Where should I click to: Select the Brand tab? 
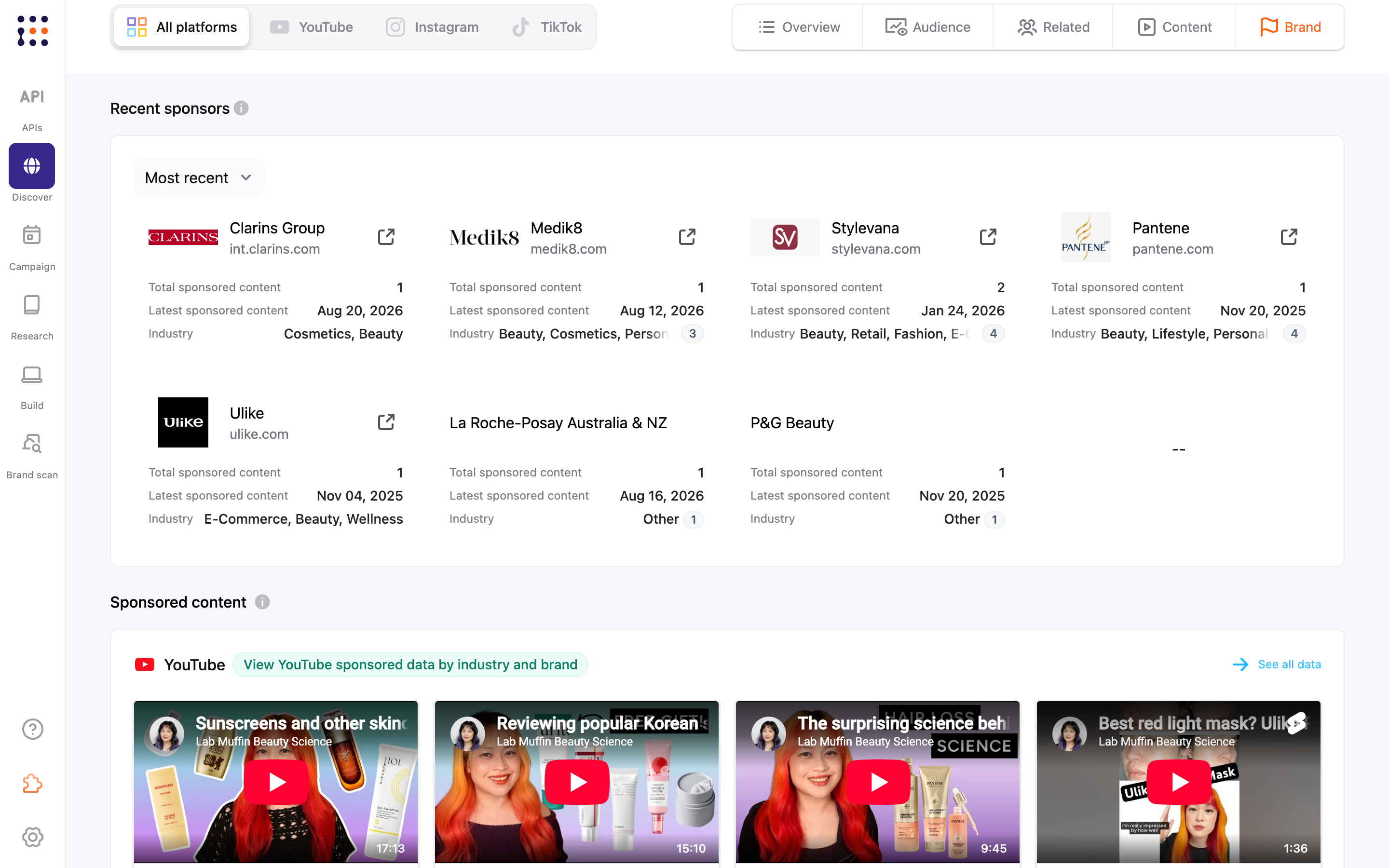pyautogui.click(x=1290, y=27)
